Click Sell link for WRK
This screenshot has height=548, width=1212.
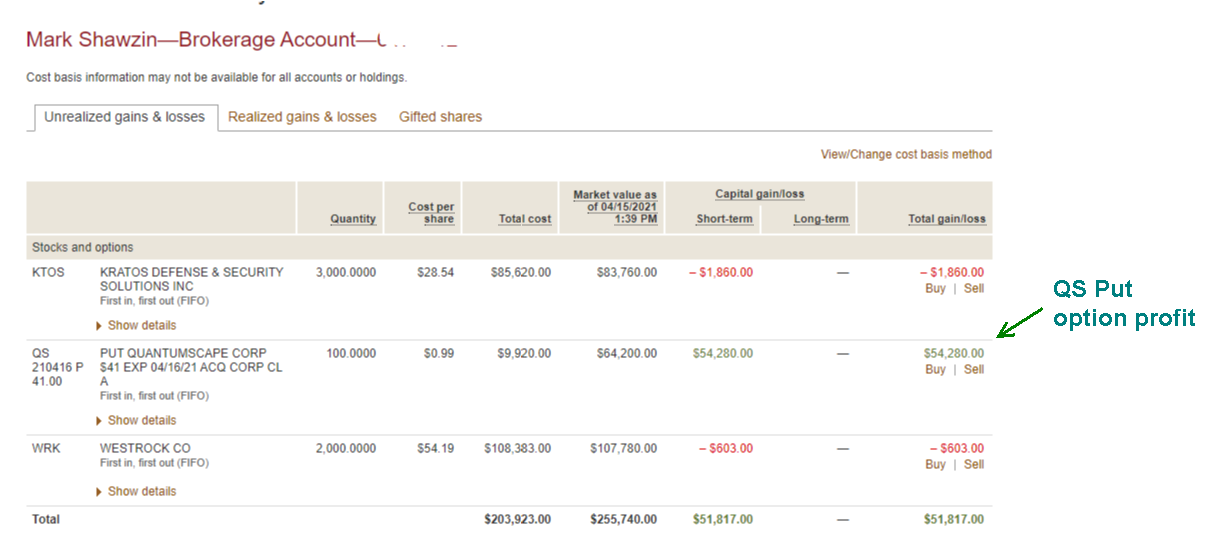coord(974,464)
